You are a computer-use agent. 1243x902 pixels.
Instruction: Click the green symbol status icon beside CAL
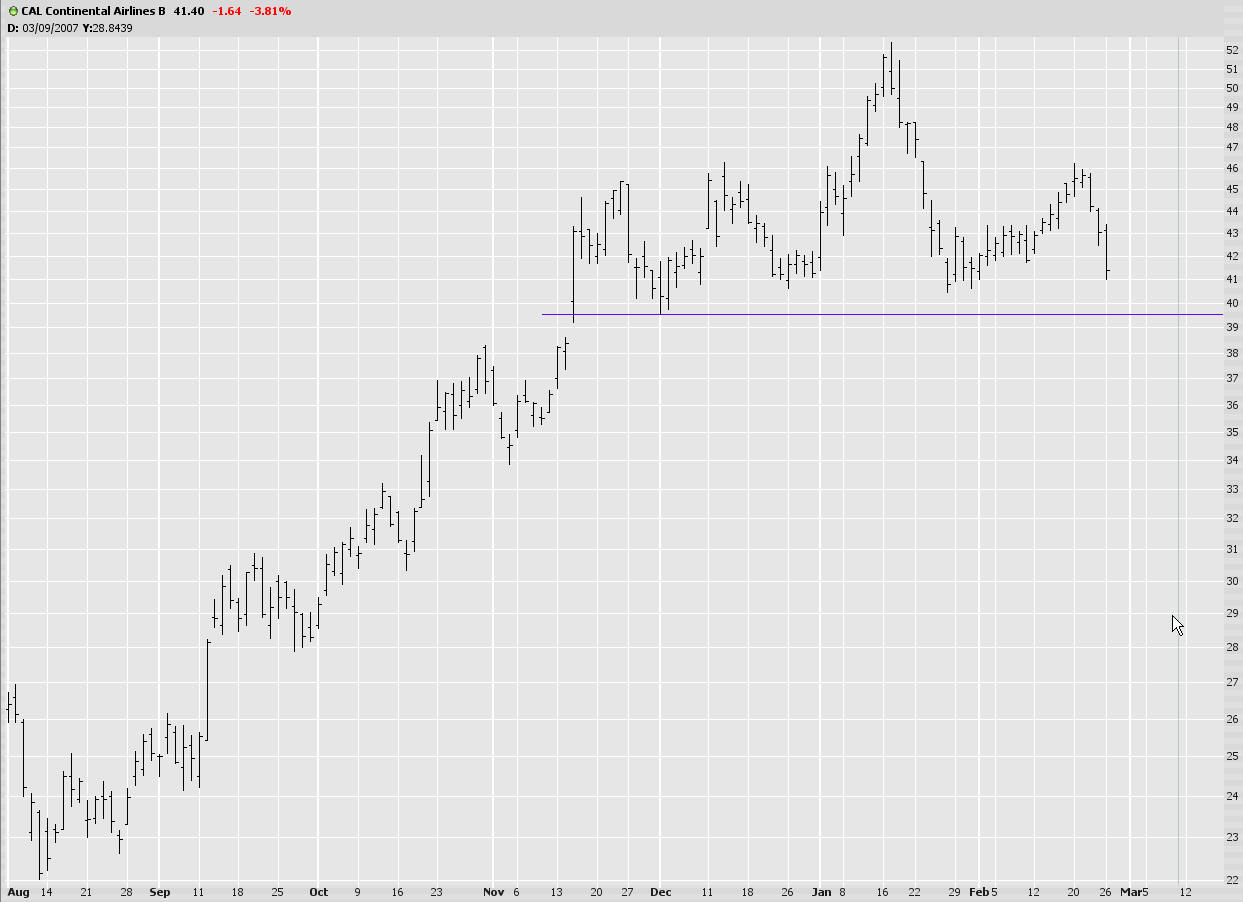12,11
